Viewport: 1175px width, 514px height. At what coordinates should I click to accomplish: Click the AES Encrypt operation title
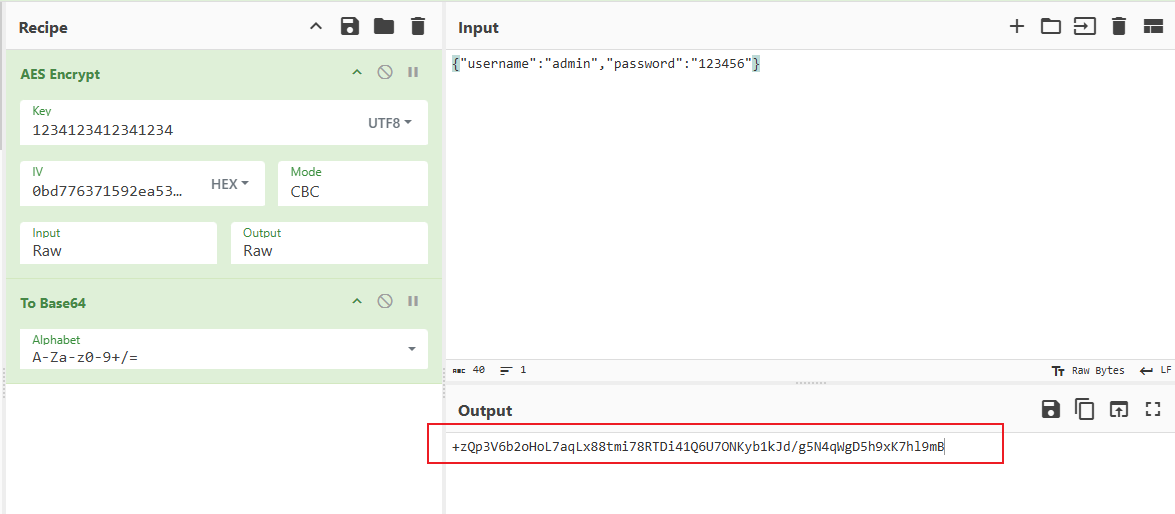(x=60, y=74)
